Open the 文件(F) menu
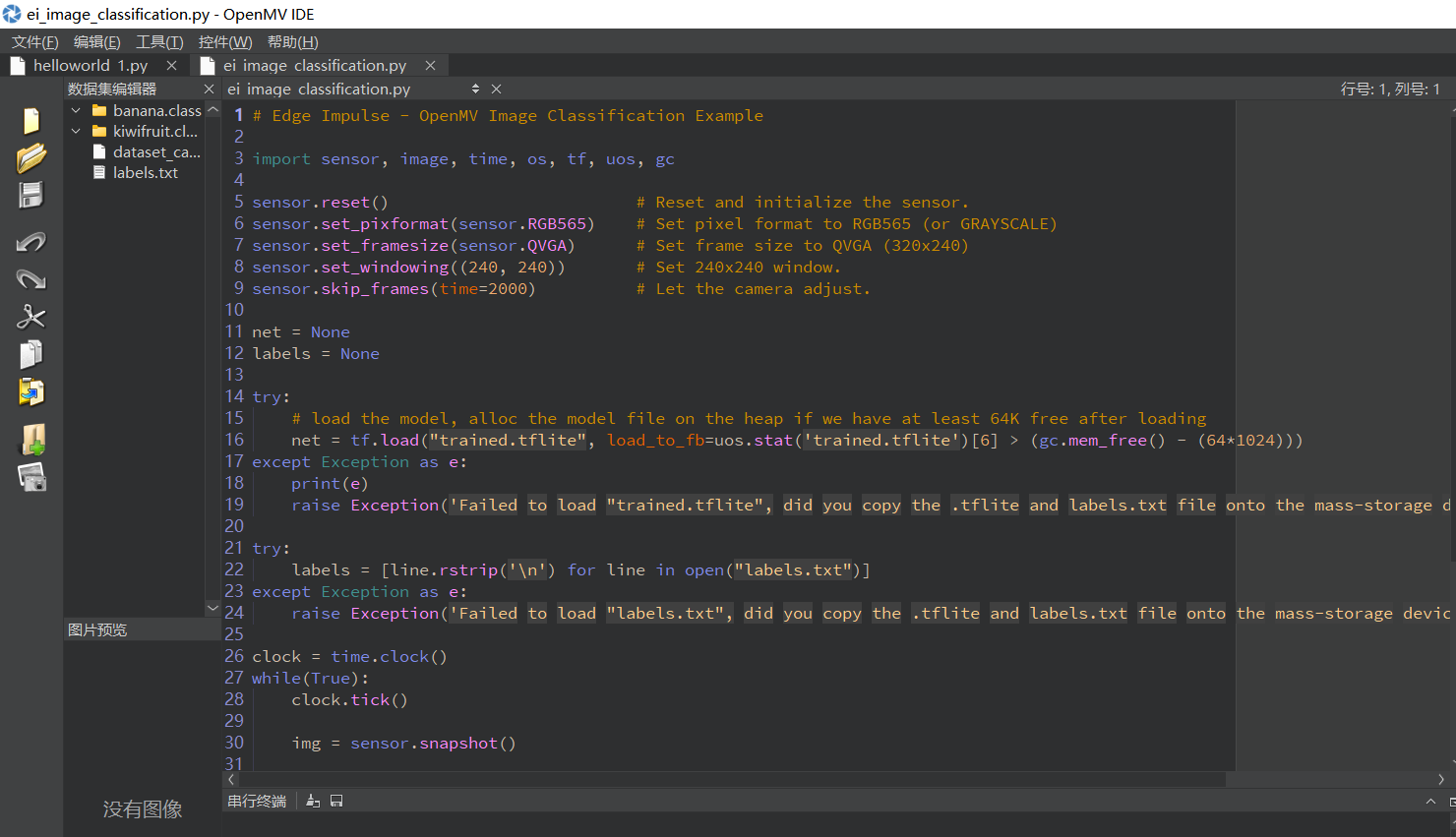Viewport: 1456px width, 837px height. coord(35,41)
